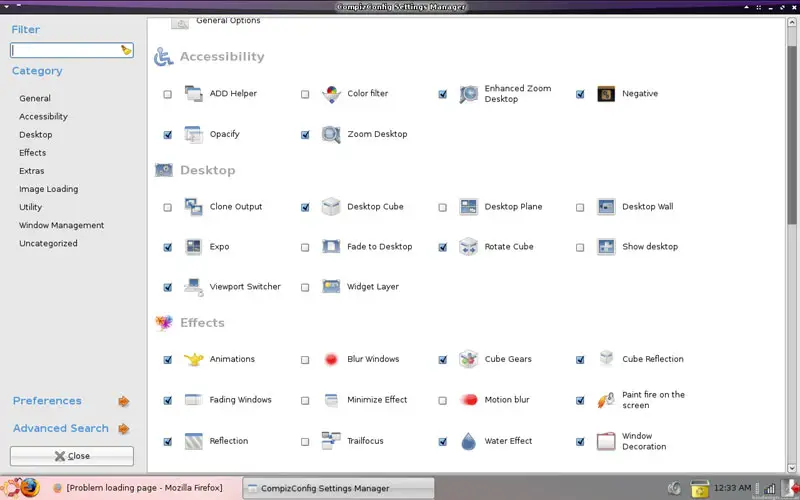Enable the Trailfocus checkbox
800x500 pixels.
click(x=305, y=442)
